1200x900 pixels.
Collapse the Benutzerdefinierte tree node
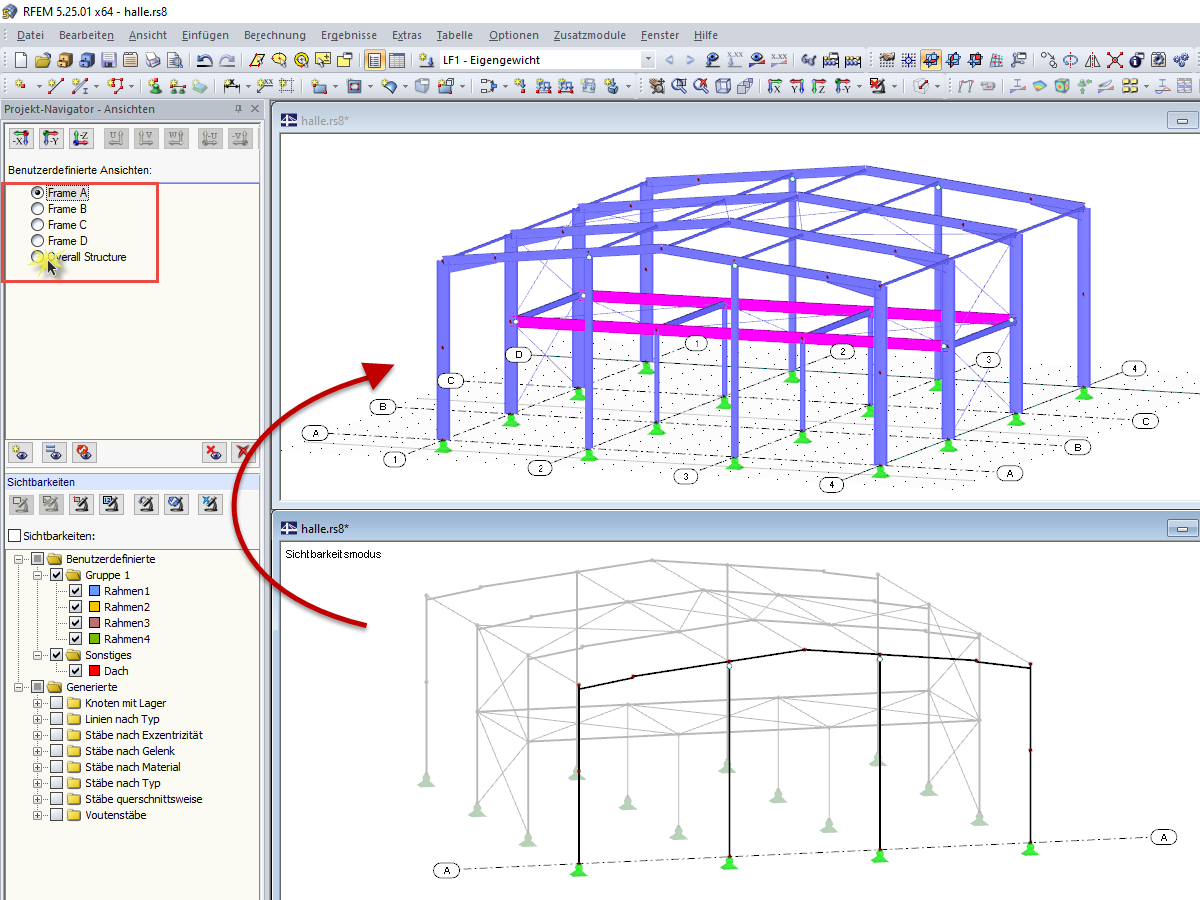click(x=19, y=559)
